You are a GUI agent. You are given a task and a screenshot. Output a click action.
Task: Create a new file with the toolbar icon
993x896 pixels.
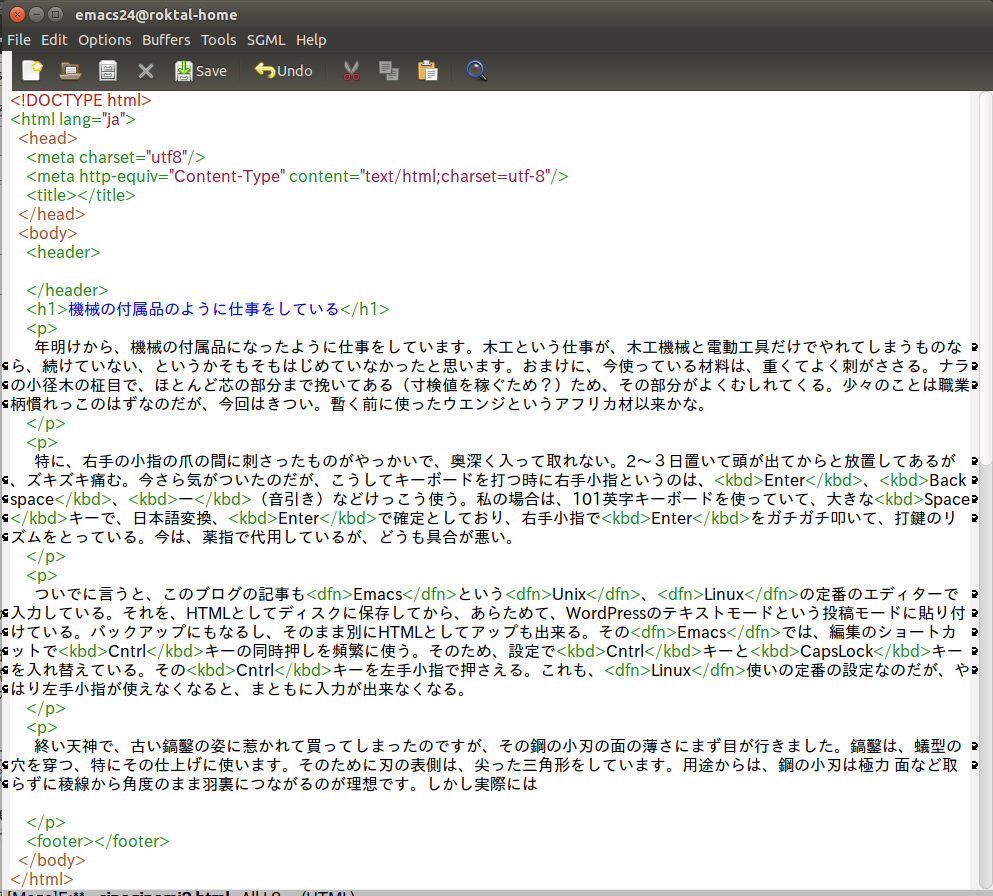(x=32, y=70)
